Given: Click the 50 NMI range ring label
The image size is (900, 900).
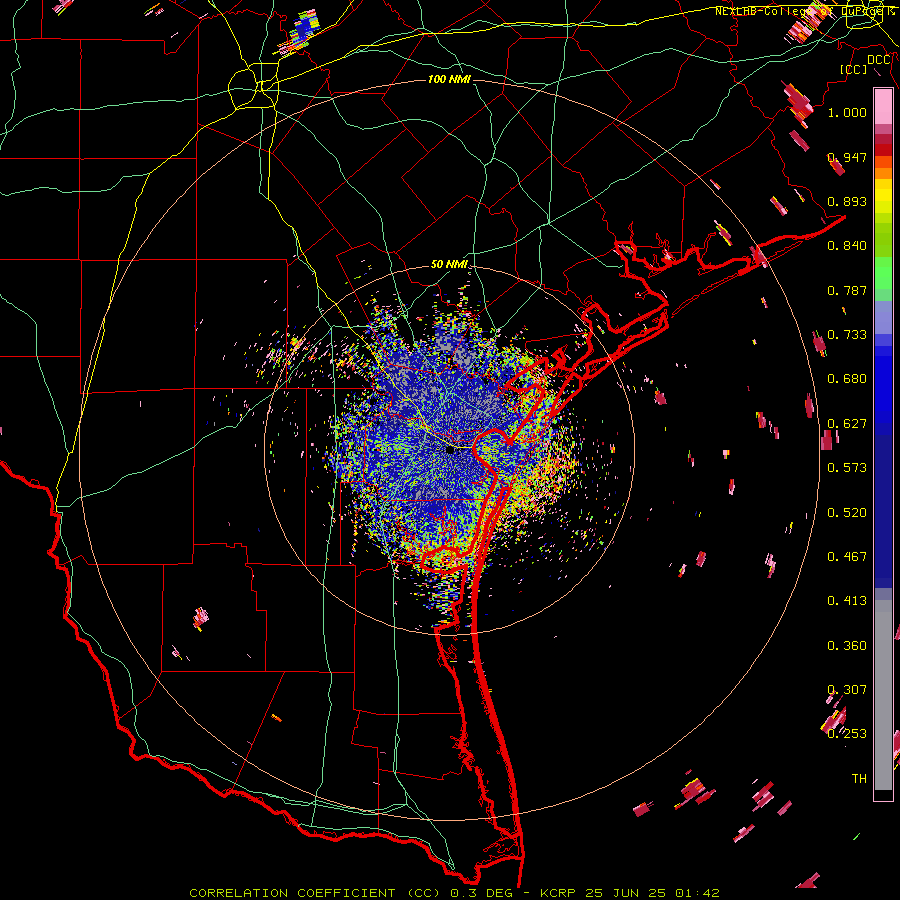Looking at the screenshot, I should pos(449,264).
